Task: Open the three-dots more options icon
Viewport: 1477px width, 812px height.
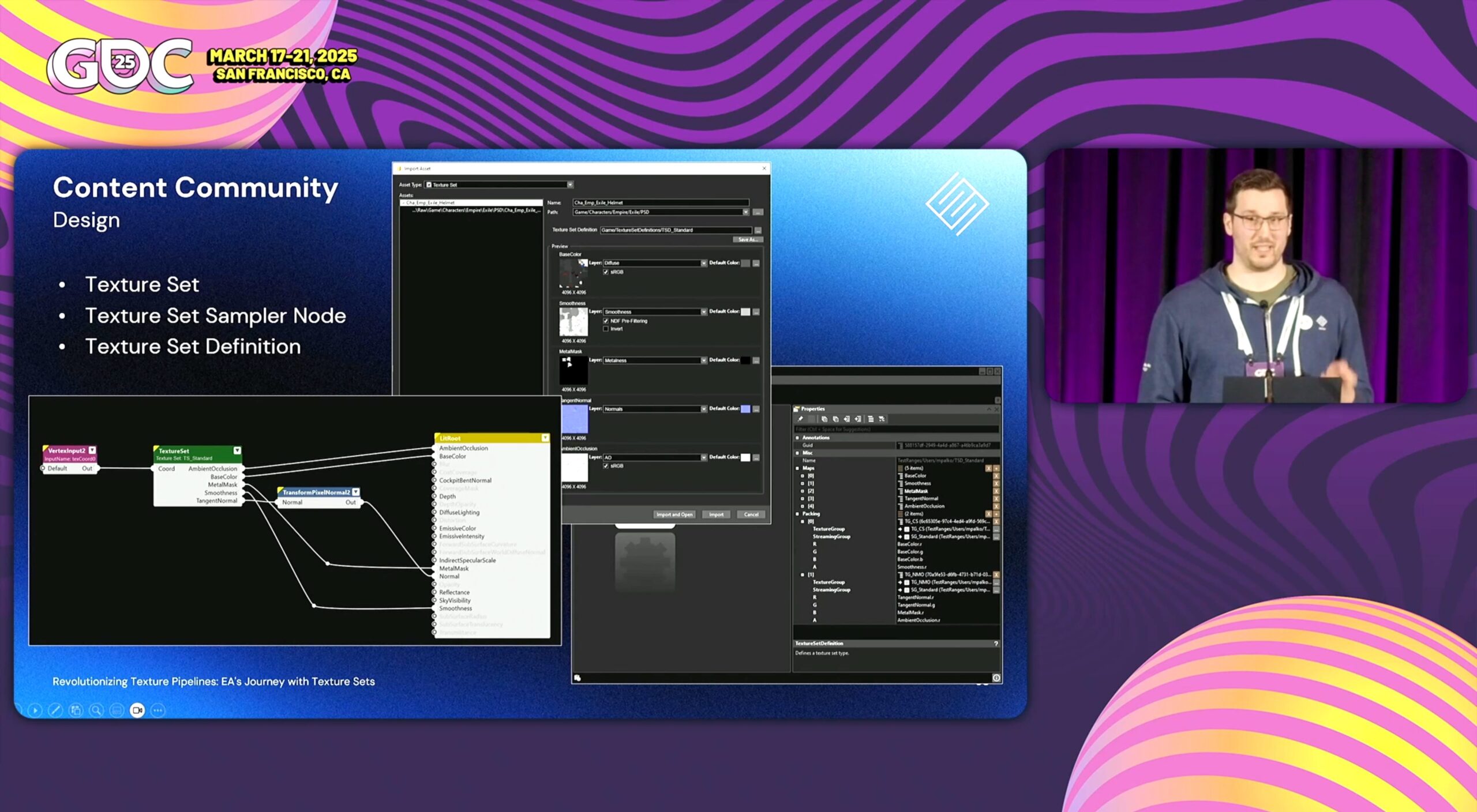Action: 158,710
